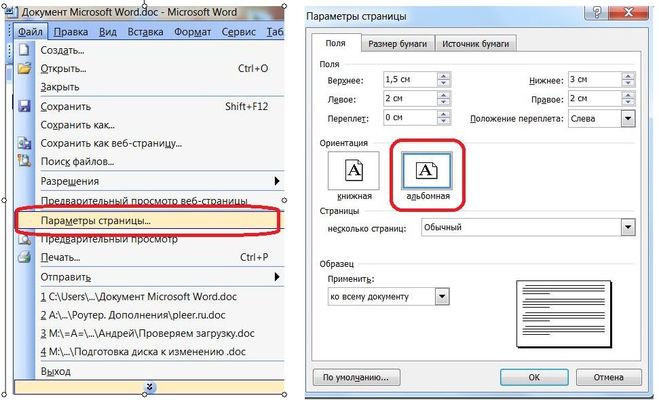
Task: Open the Применить dropdown for document scope
Action: click(441, 297)
